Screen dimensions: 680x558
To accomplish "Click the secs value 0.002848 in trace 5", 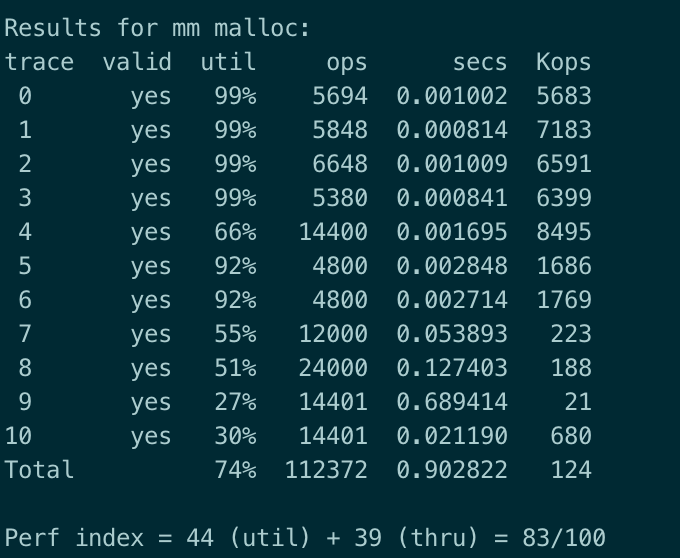I will click(x=451, y=265).
